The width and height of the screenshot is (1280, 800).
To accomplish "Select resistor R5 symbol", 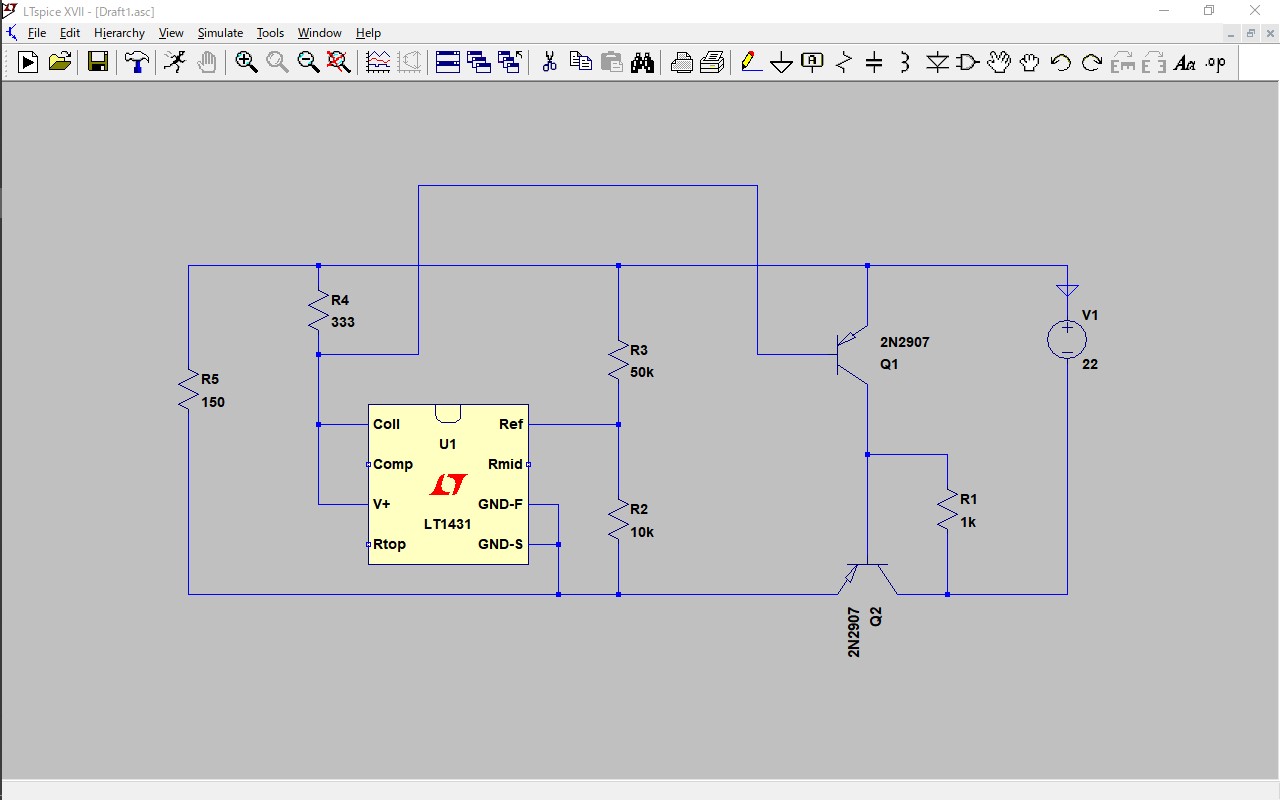I will (188, 390).
